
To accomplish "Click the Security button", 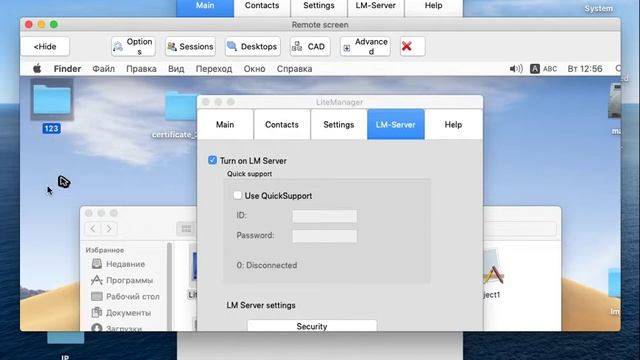I will point(312,326).
